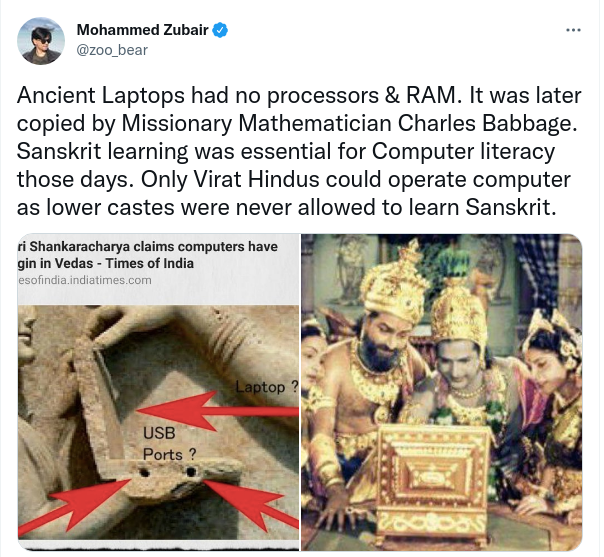Click the 'Laptop ?' label in image
The image size is (604, 557).
pos(267,387)
